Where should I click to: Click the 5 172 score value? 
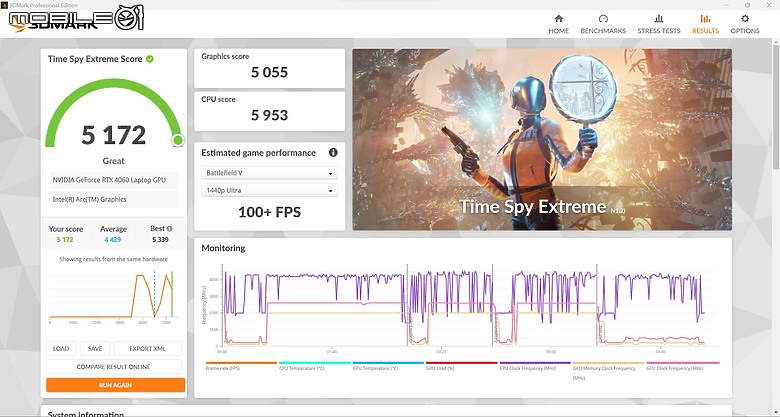114,135
